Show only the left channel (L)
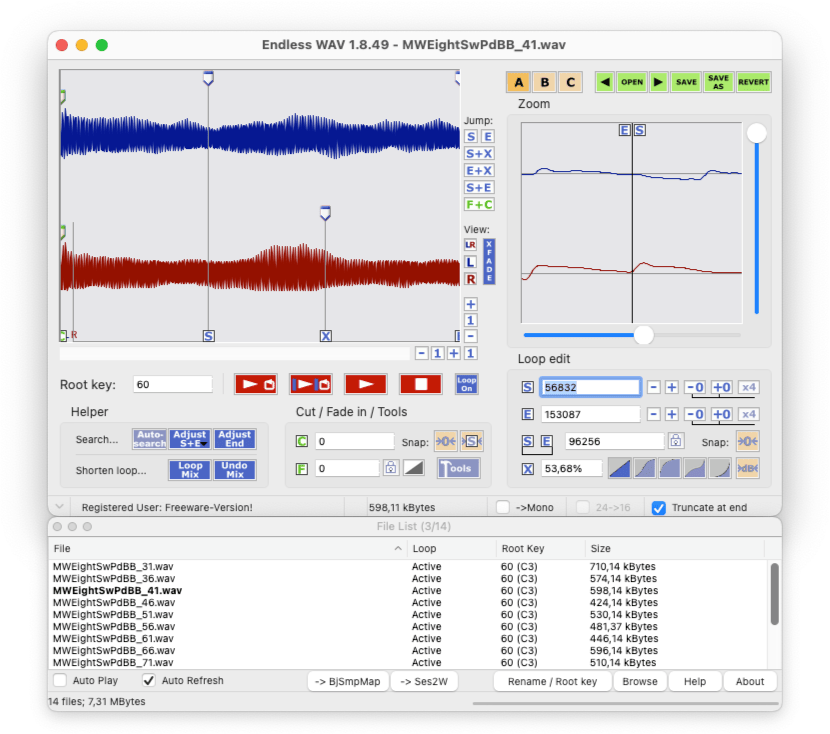 (470, 262)
